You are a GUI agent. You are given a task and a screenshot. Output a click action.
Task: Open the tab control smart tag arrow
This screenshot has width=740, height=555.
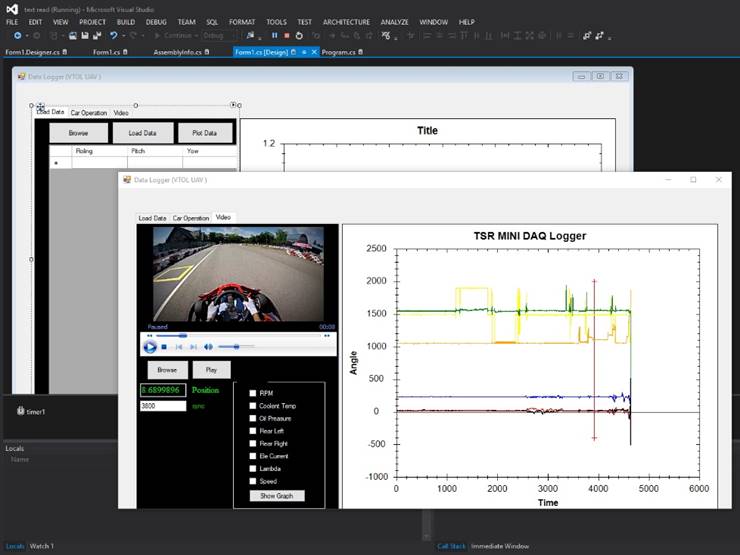coord(234,104)
